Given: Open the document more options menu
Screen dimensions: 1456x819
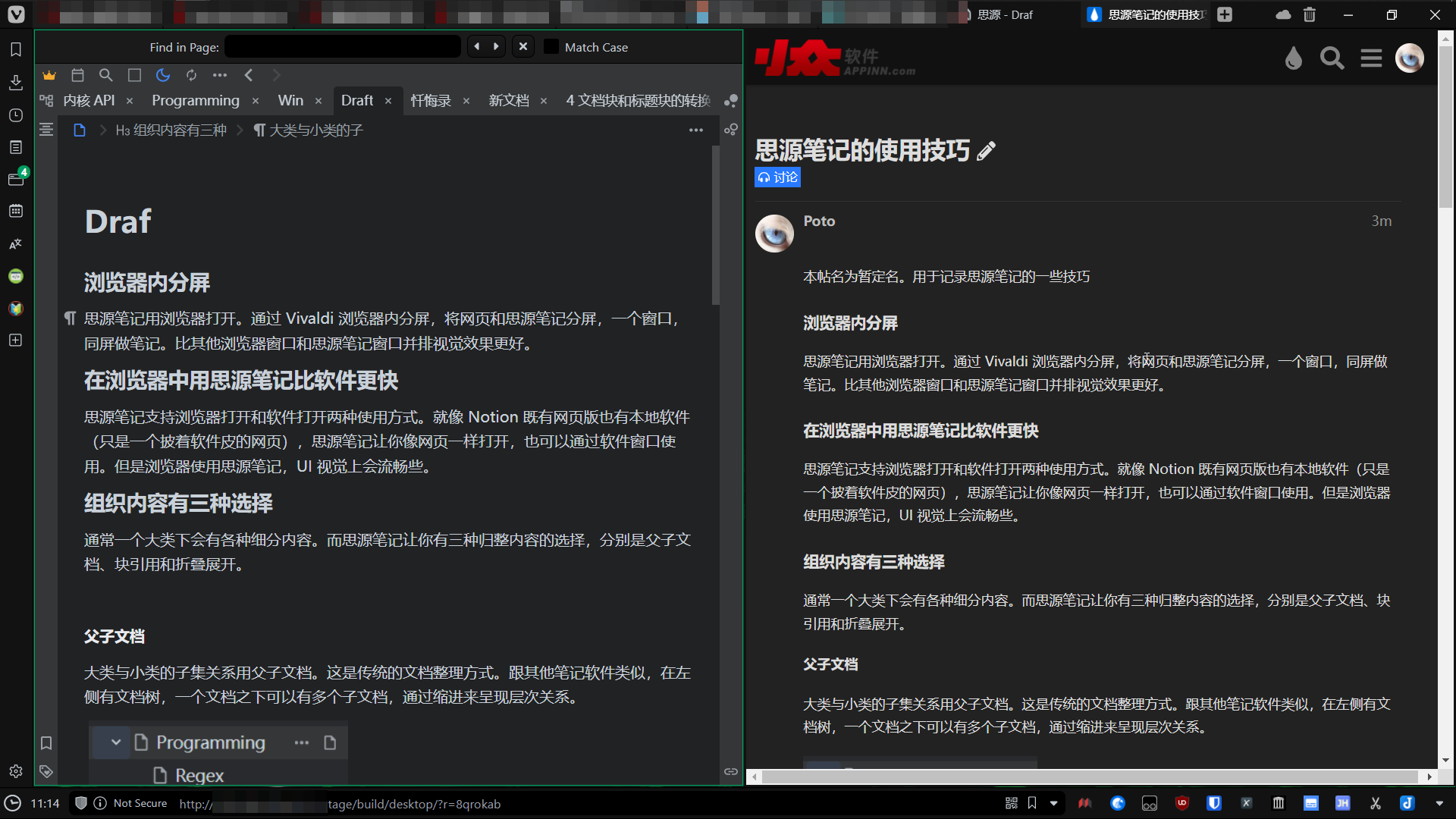Looking at the screenshot, I should (695, 130).
